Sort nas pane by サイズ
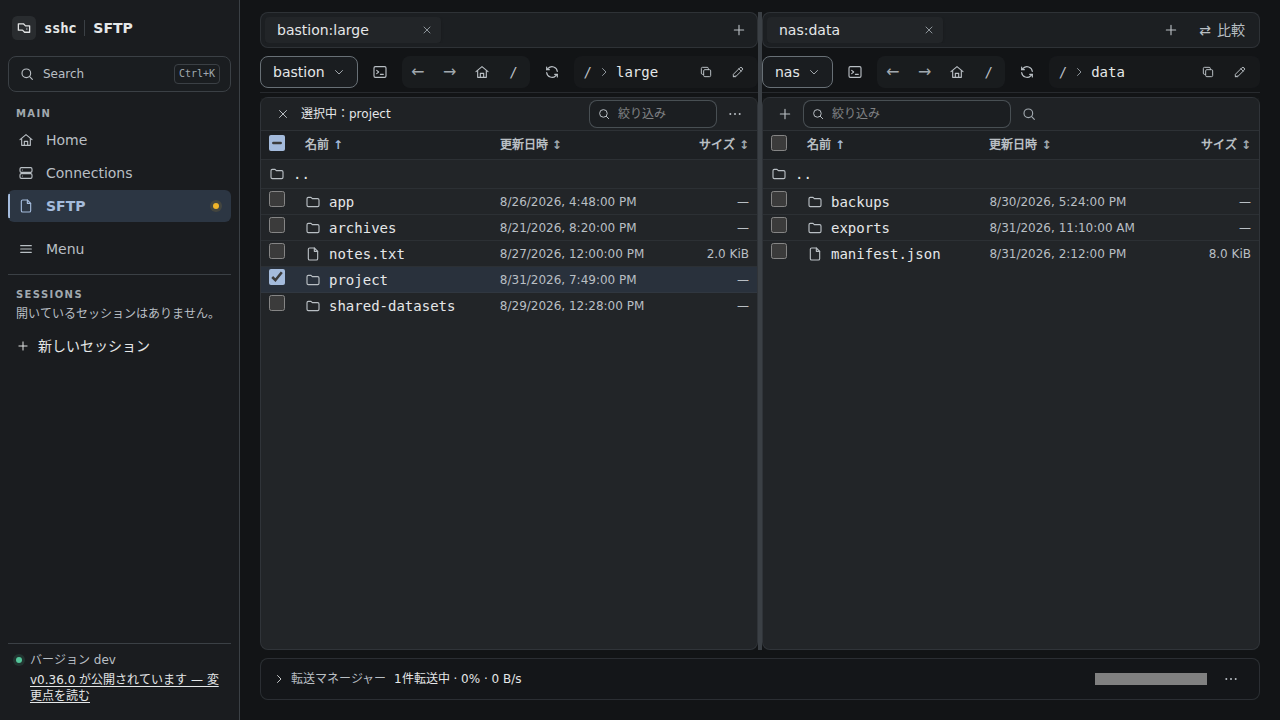Viewport: 1280px width, 720px height. [x=1226, y=144]
